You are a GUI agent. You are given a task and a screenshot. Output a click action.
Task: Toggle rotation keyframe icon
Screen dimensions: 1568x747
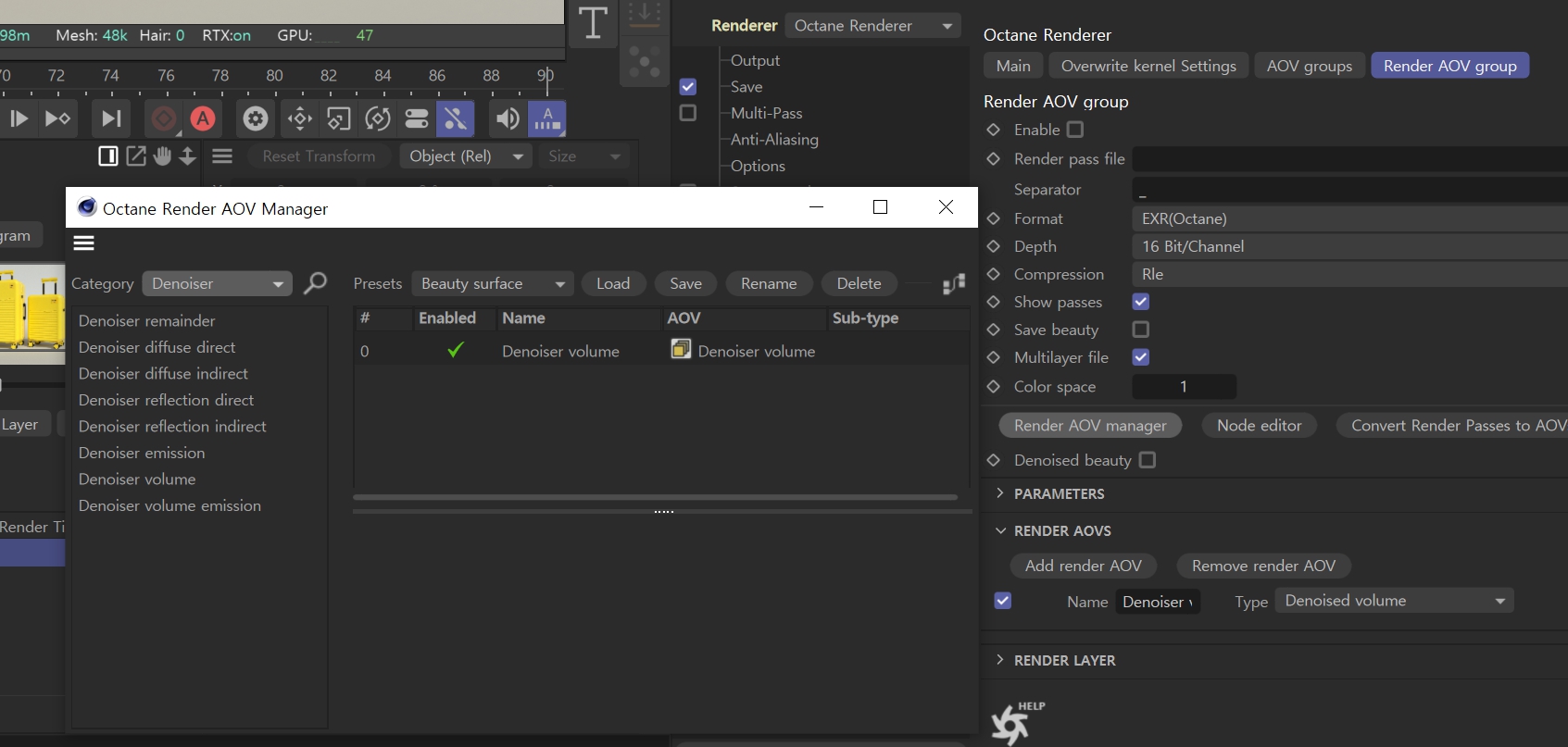378,118
